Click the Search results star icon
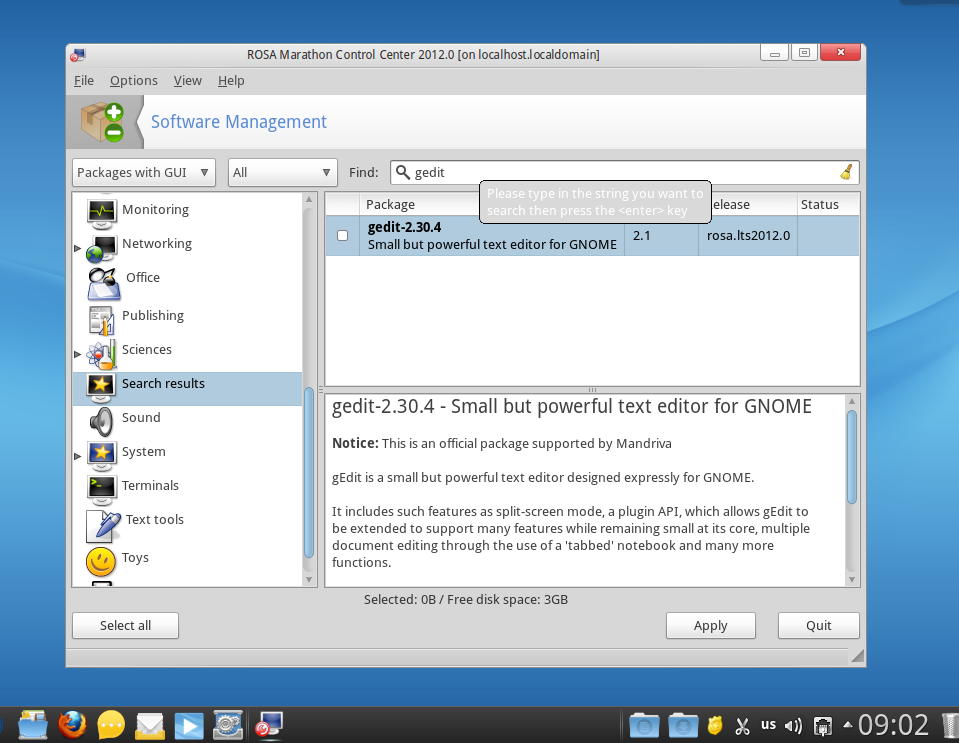 (101, 388)
